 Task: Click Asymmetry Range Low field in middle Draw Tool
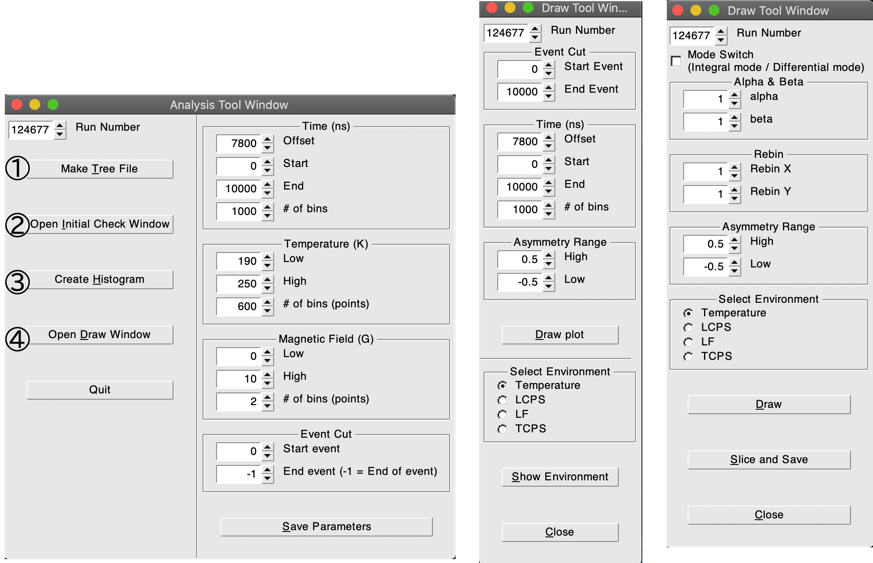pos(521,282)
